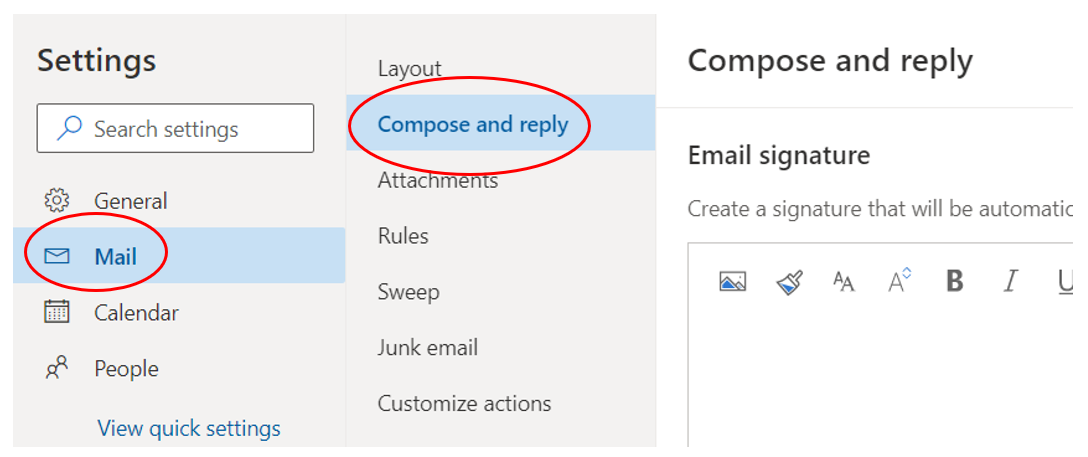Go to Rules settings
The image size is (1088, 457).
point(403,237)
